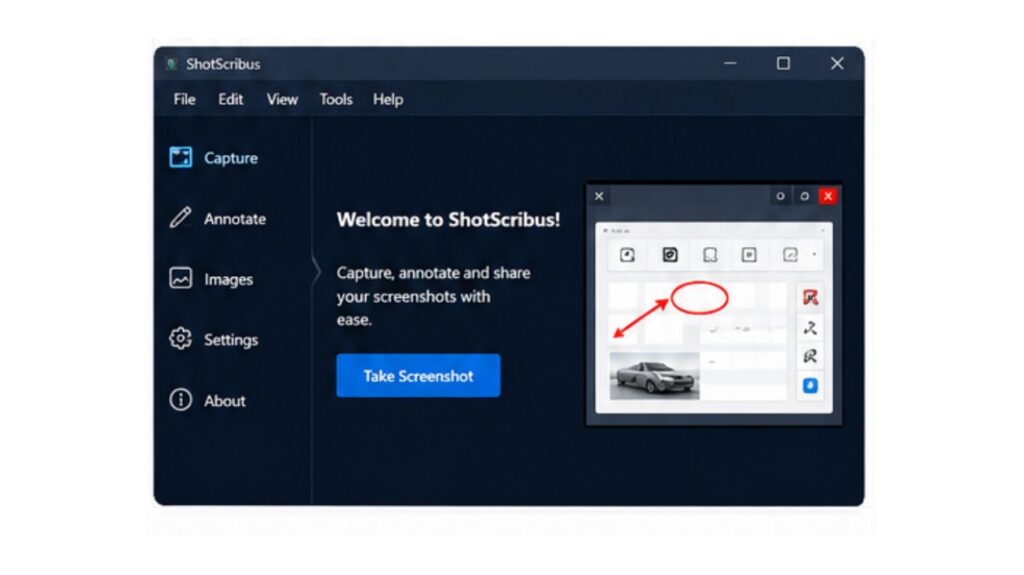Click the preview image of the annotated screenshot
The height and width of the screenshot is (575, 1024).
[x=714, y=304]
